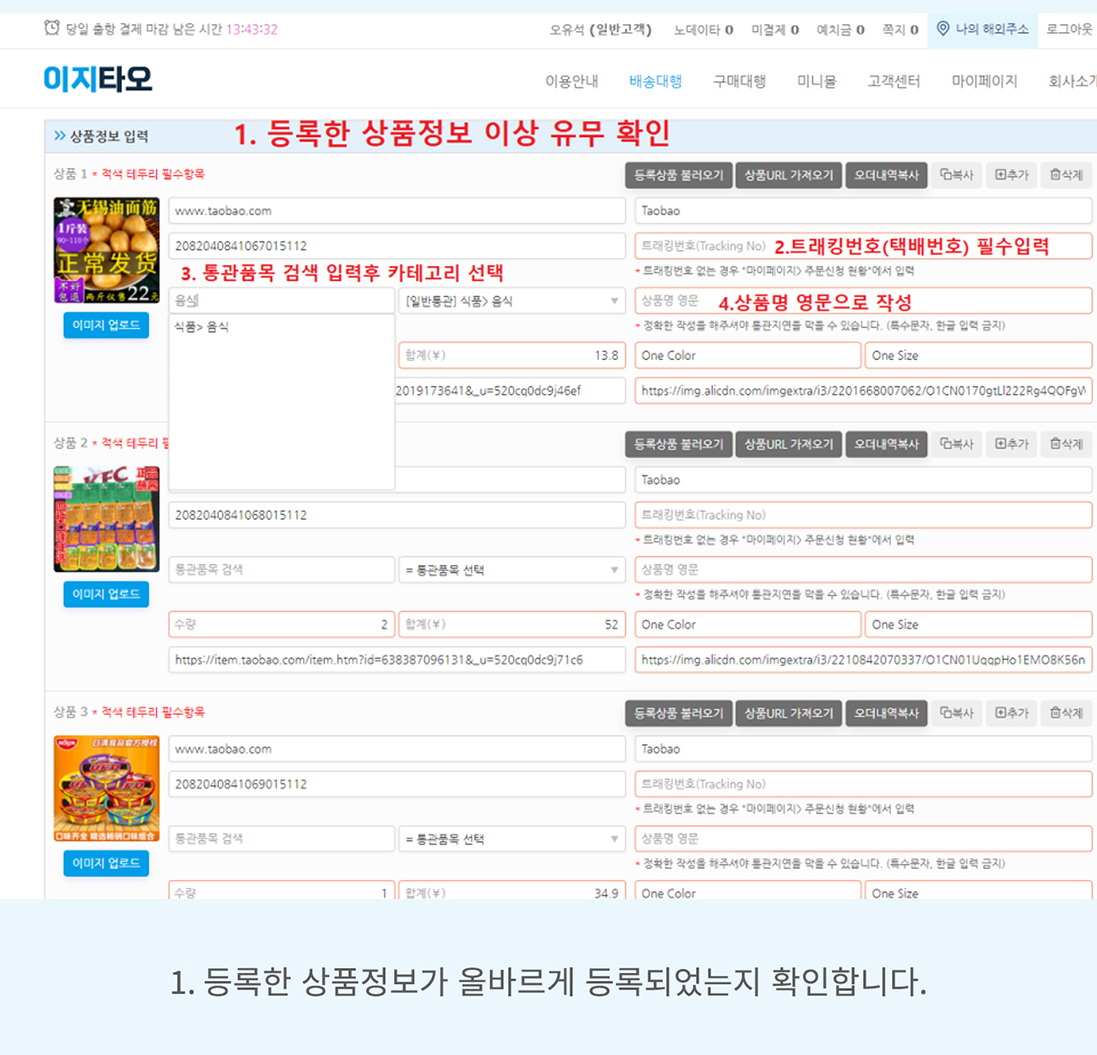The image size is (1097, 1055).
Task: Open 나의 해외주소 in the top bar
Action: tap(983, 29)
